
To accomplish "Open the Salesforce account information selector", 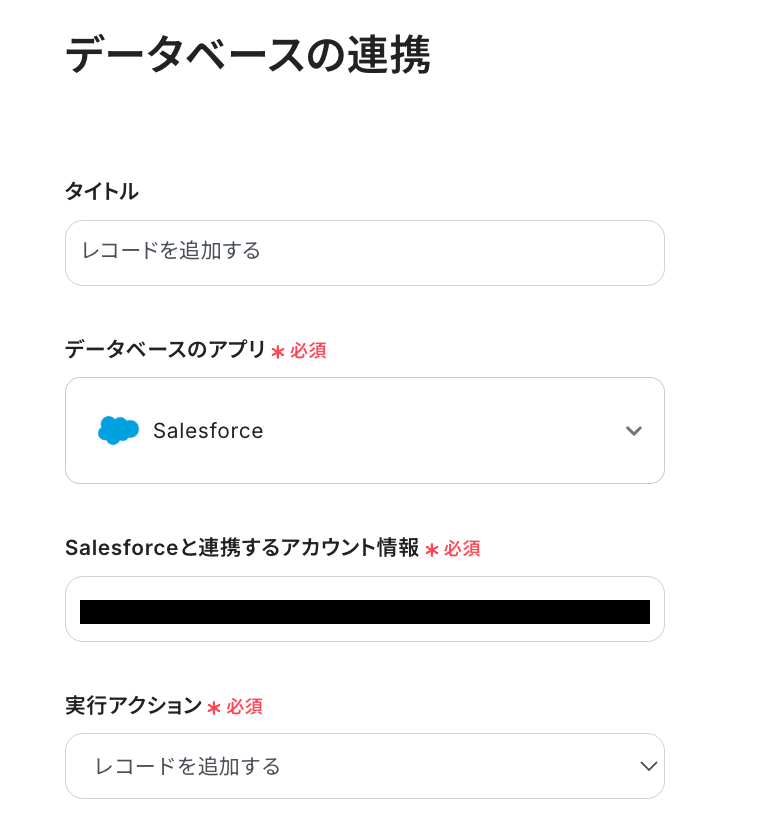I will (364, 609).
